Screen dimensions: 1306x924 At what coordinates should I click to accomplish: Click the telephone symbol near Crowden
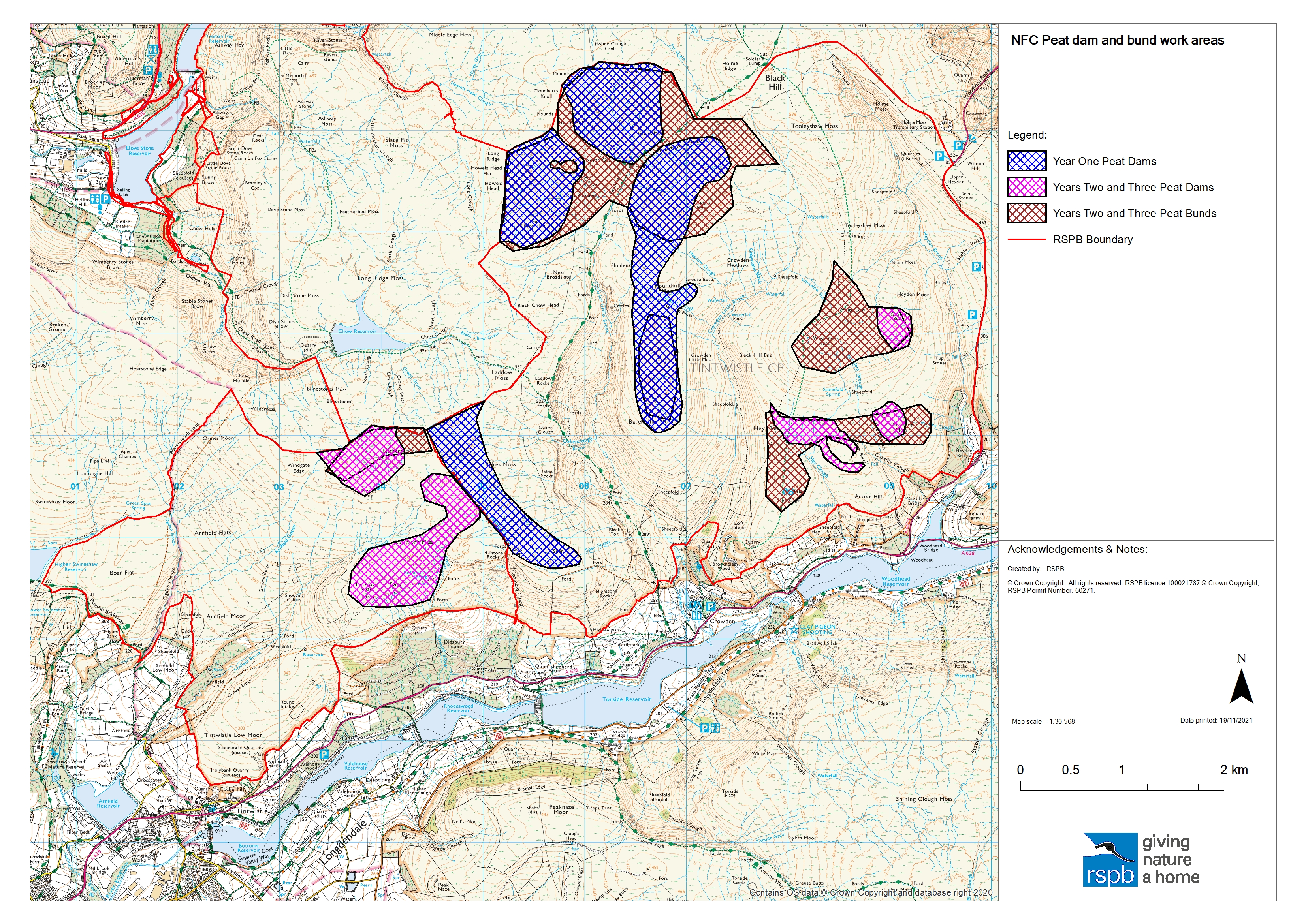point(723,596)
